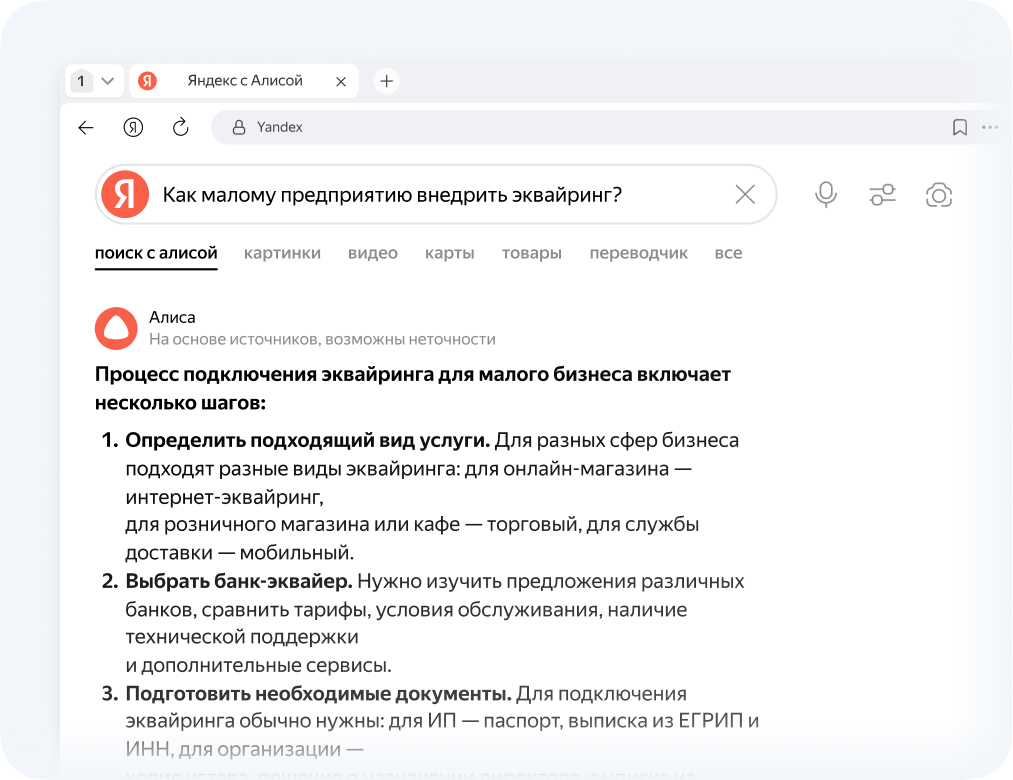Switch to видео tab
This screenshot has width=1013, height=780.
click(x=373, y=253)
